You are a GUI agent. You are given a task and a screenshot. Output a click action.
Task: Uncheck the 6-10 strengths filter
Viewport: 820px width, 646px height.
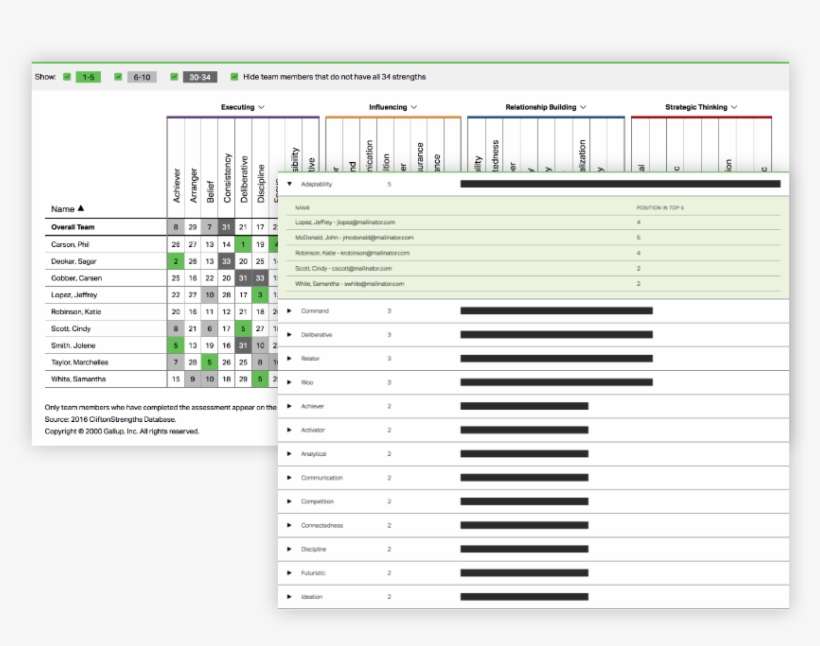click(118, 76)
